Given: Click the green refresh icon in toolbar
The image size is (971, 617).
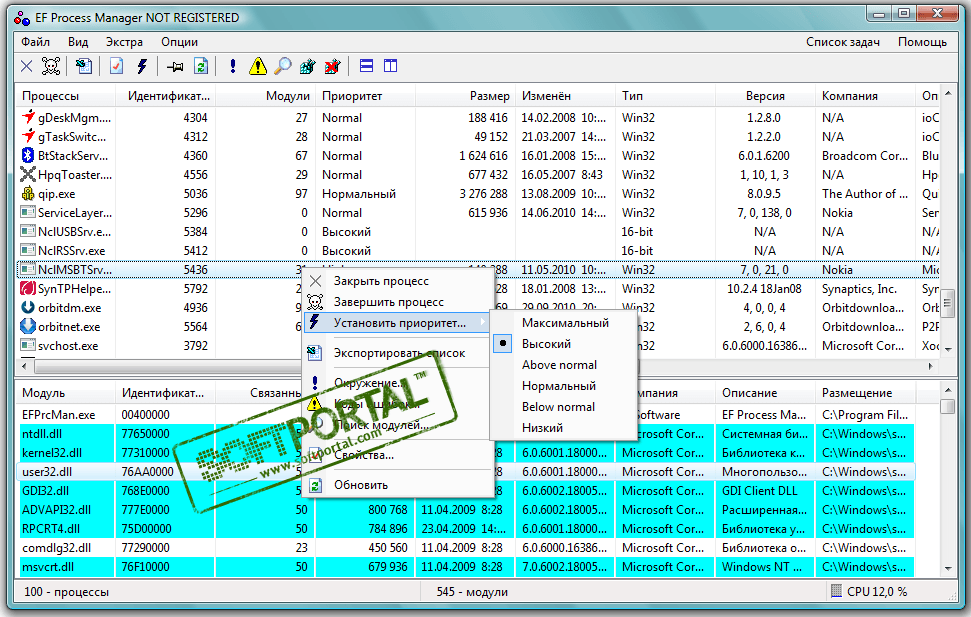Looking at the screenshot, I should pyautogui.click(x=201, y=67).
